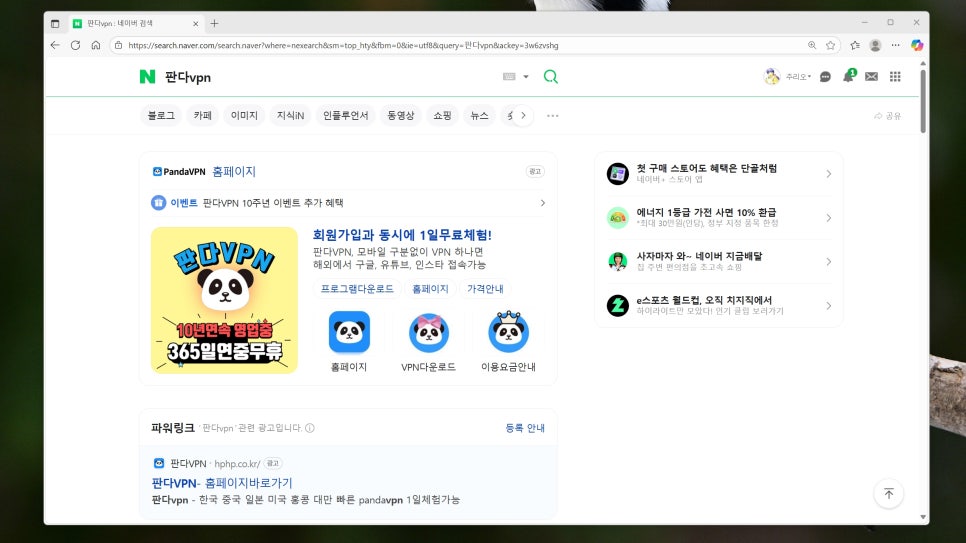Open the Naver talk chat bubble icon
966x543 pixels.
[826, 76]
